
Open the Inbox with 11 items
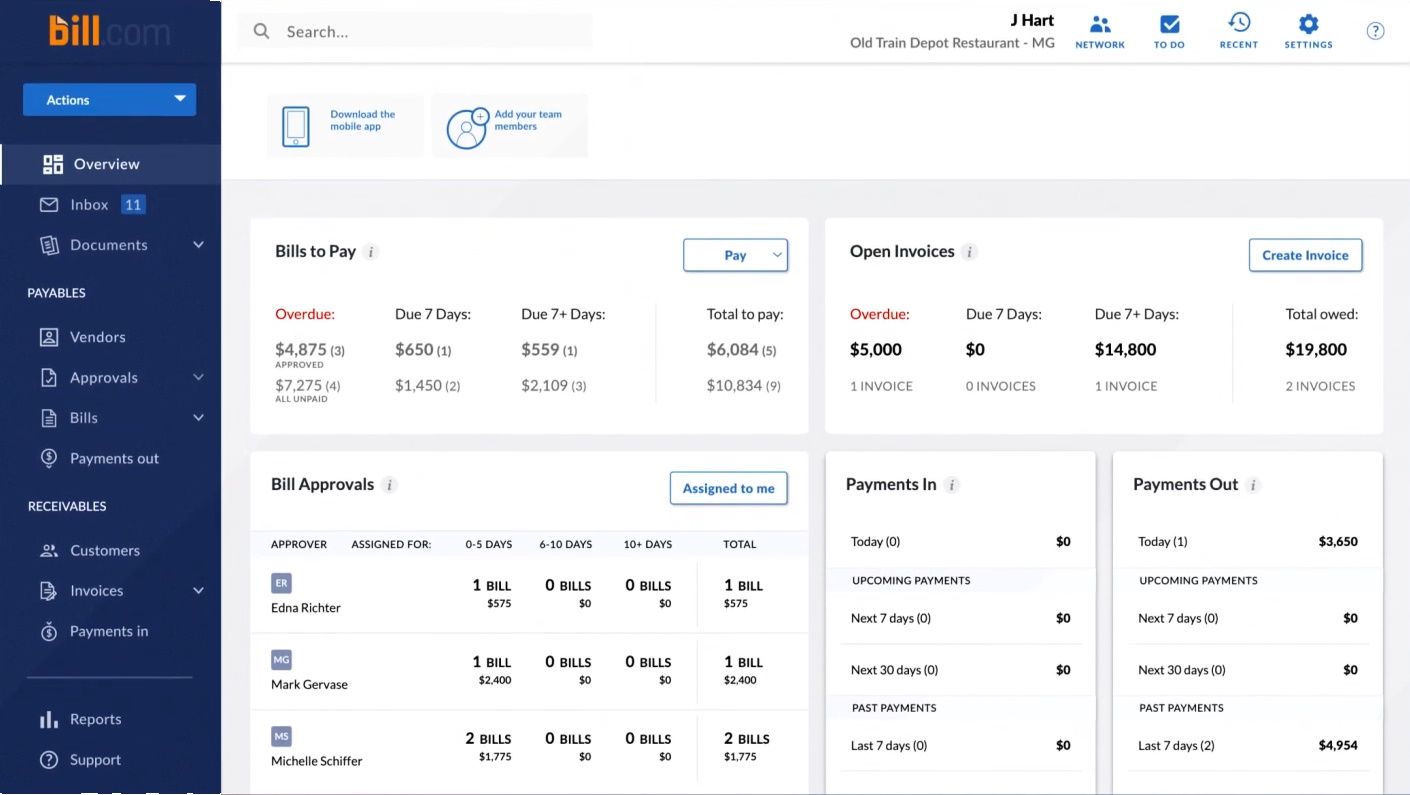tap(90, 203)
